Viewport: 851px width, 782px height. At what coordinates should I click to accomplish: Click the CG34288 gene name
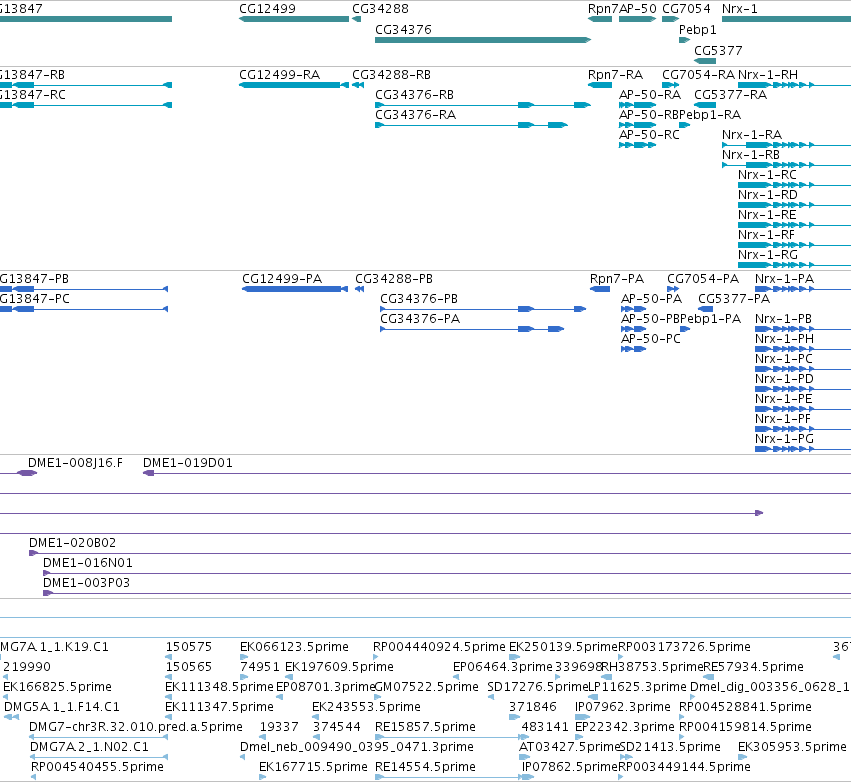(380, 9)
